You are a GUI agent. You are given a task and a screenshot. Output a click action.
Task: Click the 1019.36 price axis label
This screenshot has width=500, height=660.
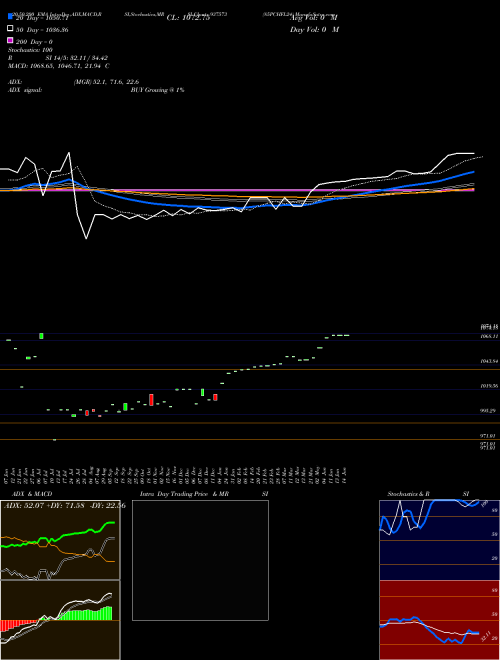[x=489, y=386]
